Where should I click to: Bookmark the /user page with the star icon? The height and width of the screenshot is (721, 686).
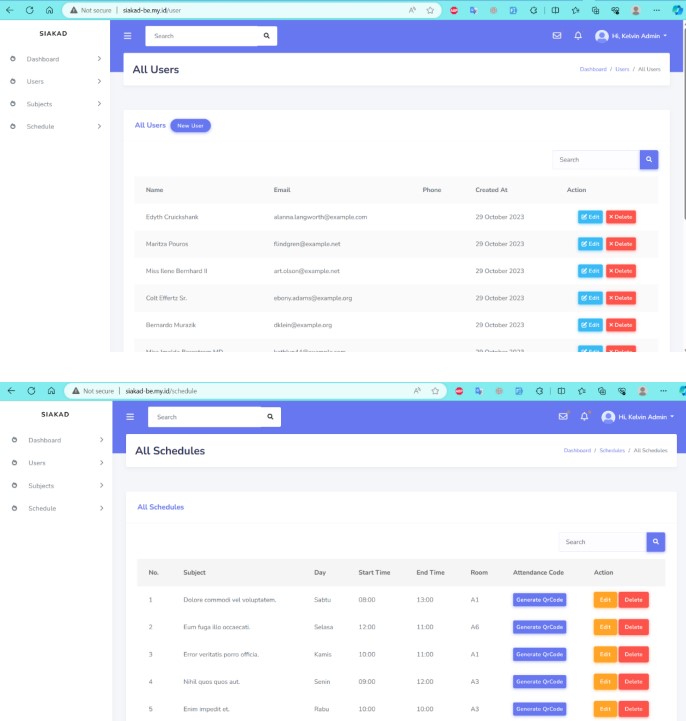tap(430, 10)
